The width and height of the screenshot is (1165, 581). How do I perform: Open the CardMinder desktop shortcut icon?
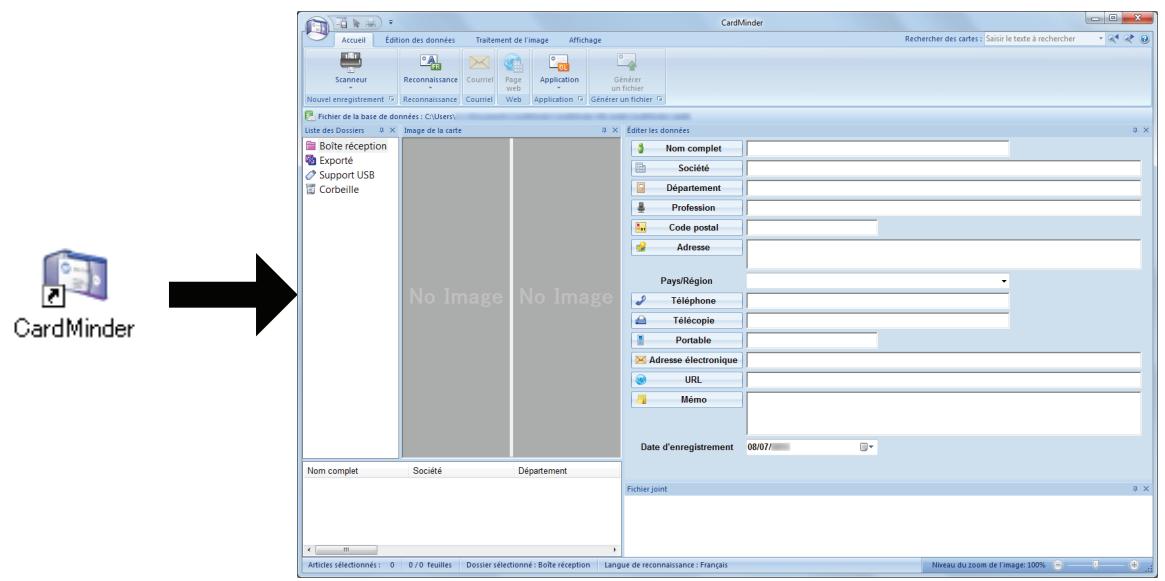74,279
